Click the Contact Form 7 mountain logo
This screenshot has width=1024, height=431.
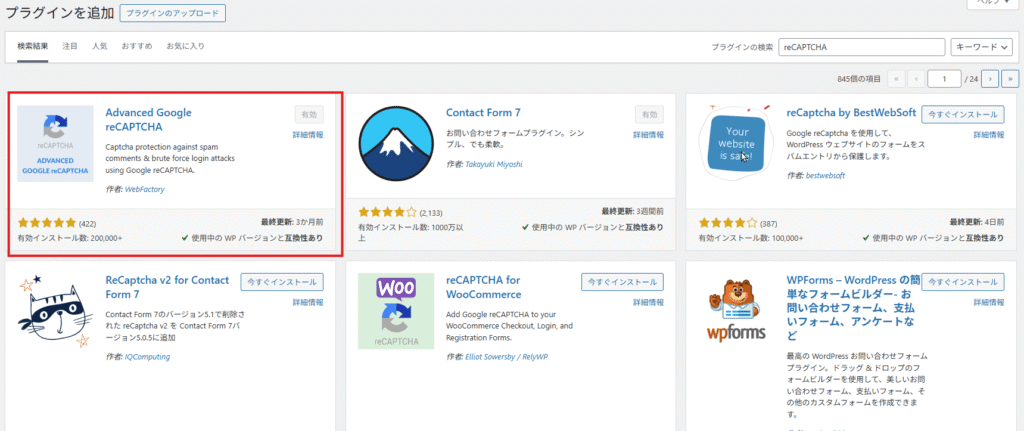[x=396, y=144]
